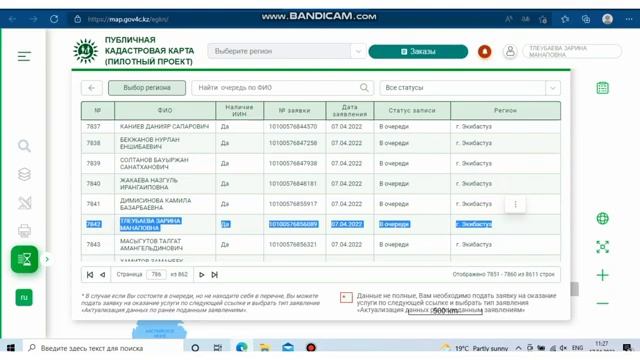The image size is (640, 360).
Task: Click the globe icon on right panel
Action: point(602,218)
